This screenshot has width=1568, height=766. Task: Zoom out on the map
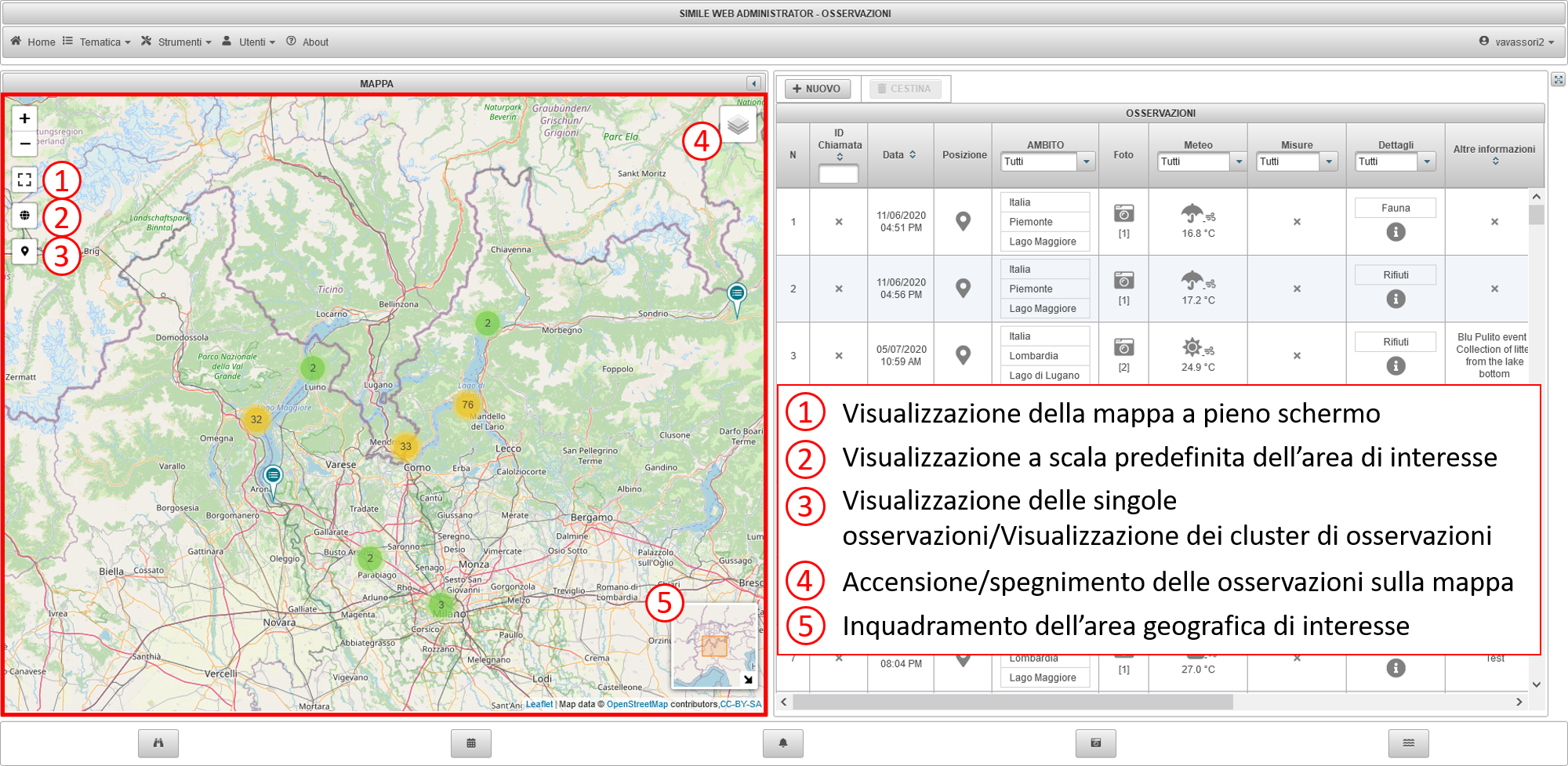click(24, 143)
